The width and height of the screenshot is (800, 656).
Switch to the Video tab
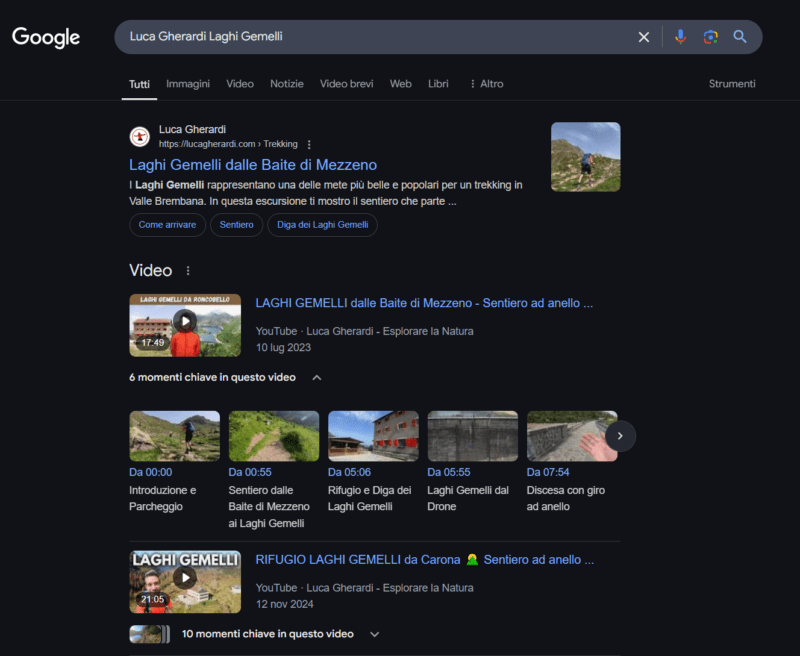[x=240, y=84]
